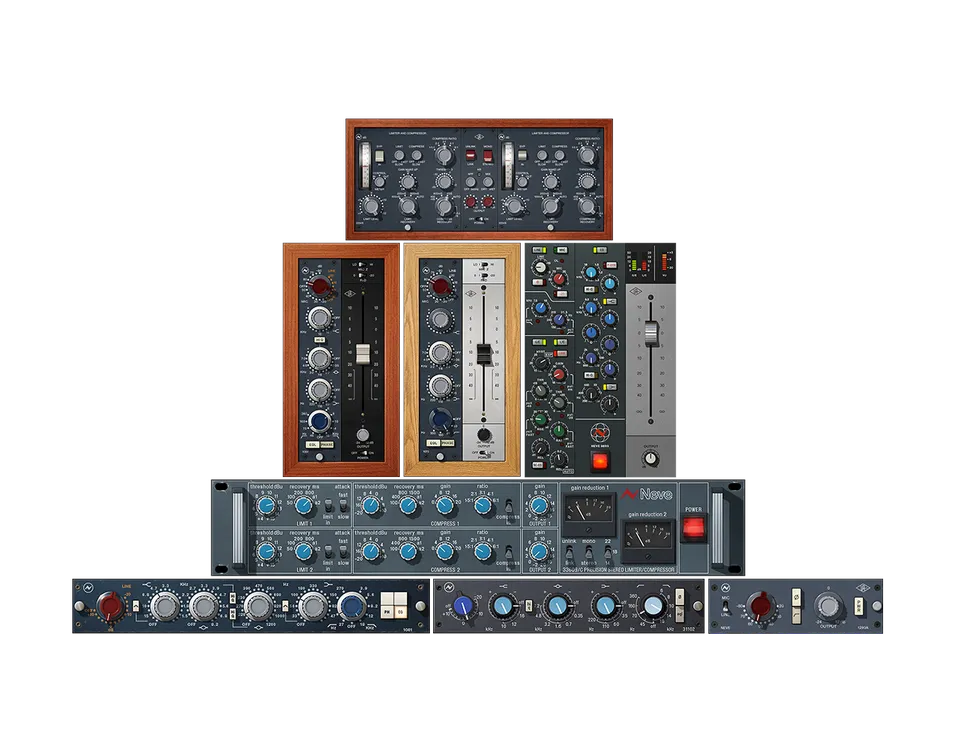Flip the 22/18/14 headroom switch
Screen dimensions: 960x754
point(607,553)
